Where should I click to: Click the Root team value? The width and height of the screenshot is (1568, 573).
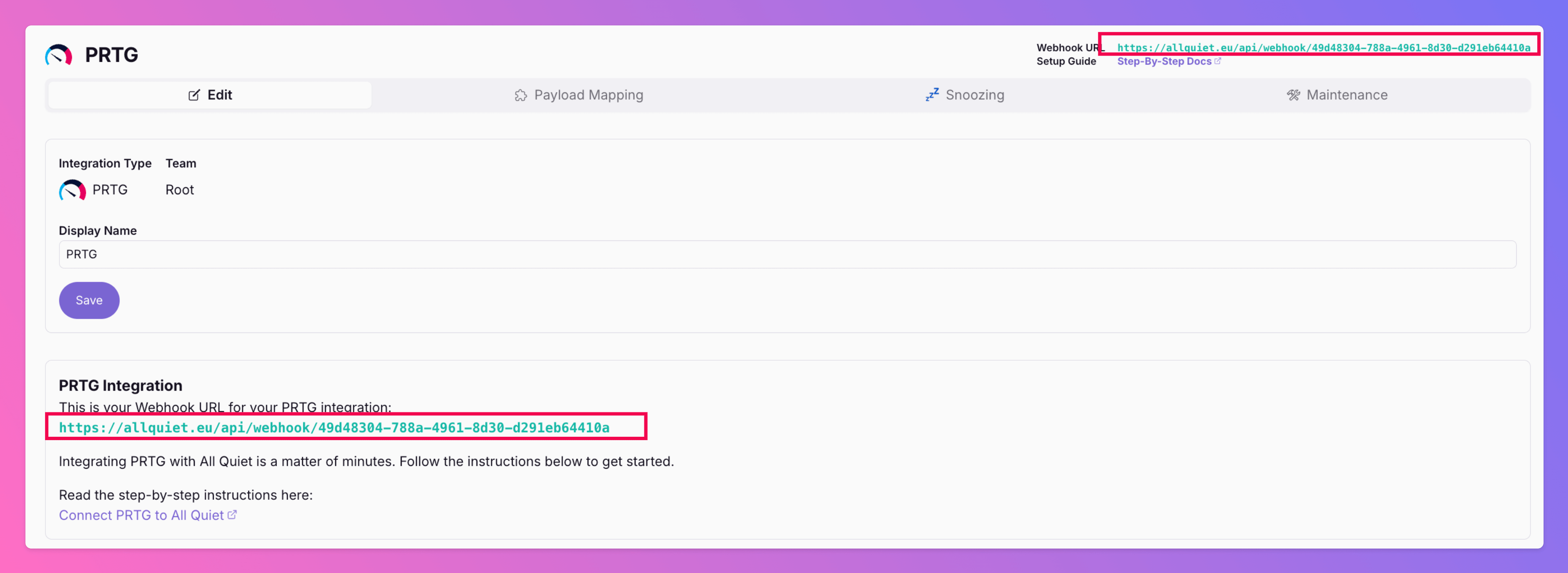pos(180,190)
